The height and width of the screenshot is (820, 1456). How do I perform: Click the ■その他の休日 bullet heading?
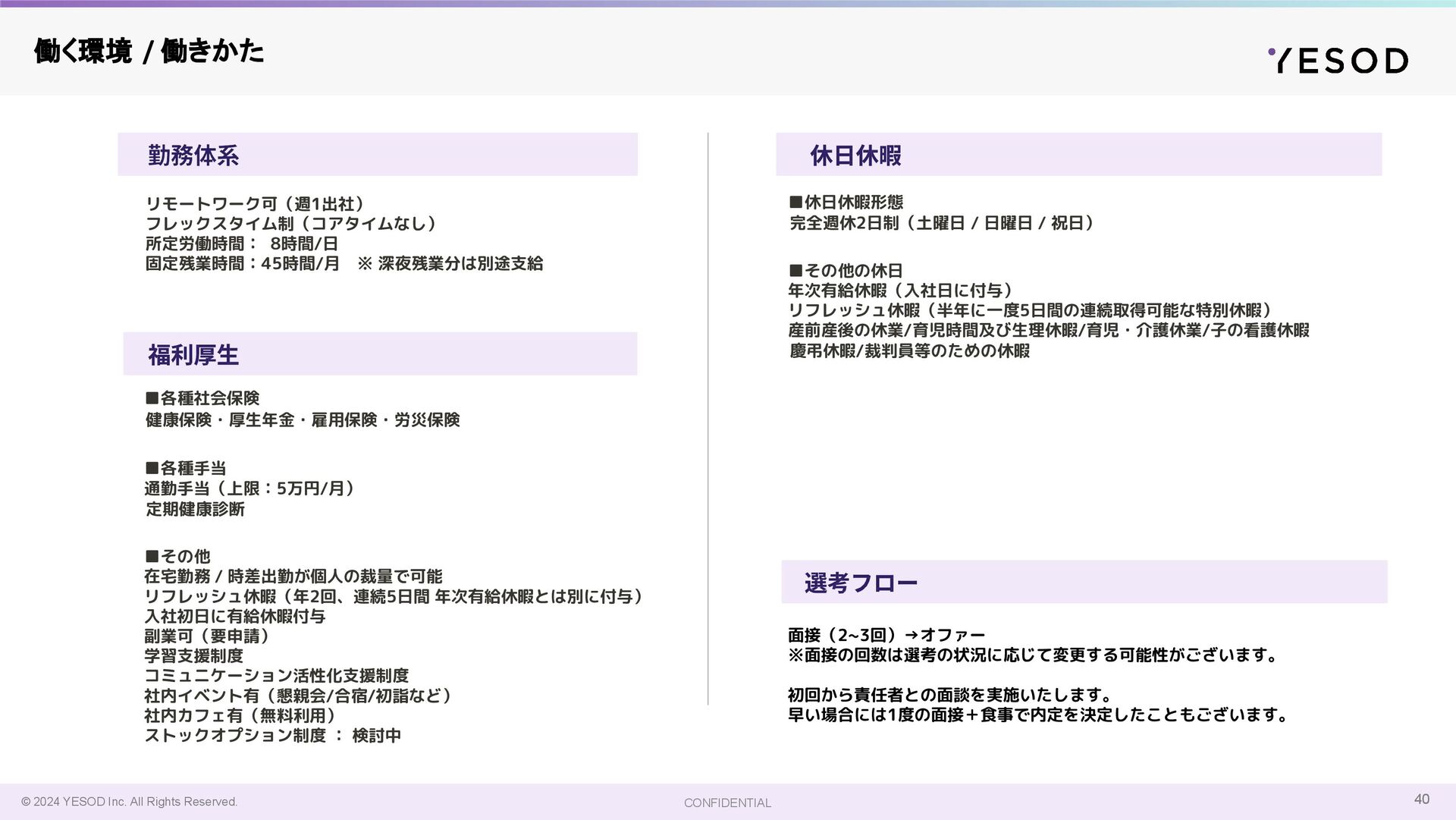click(x=846, y=271)
